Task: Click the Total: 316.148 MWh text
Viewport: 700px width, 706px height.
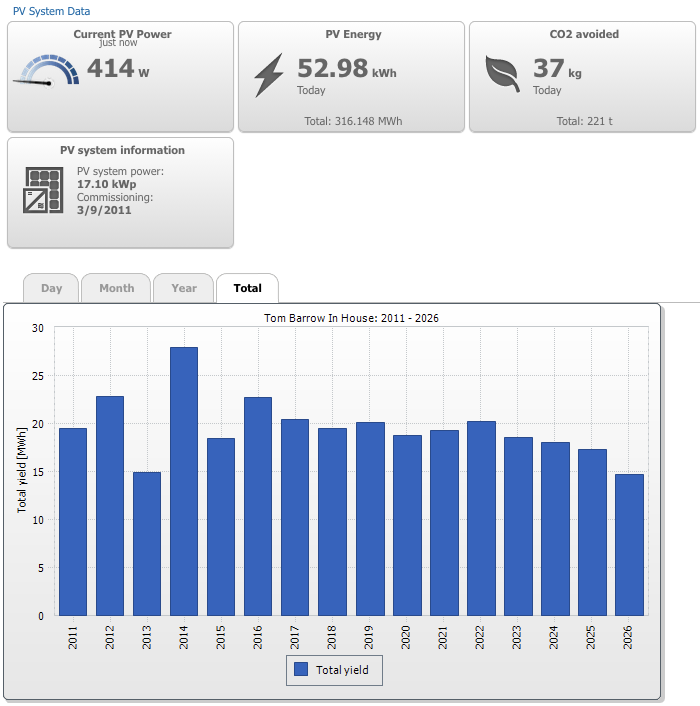Action: (353, 121)
